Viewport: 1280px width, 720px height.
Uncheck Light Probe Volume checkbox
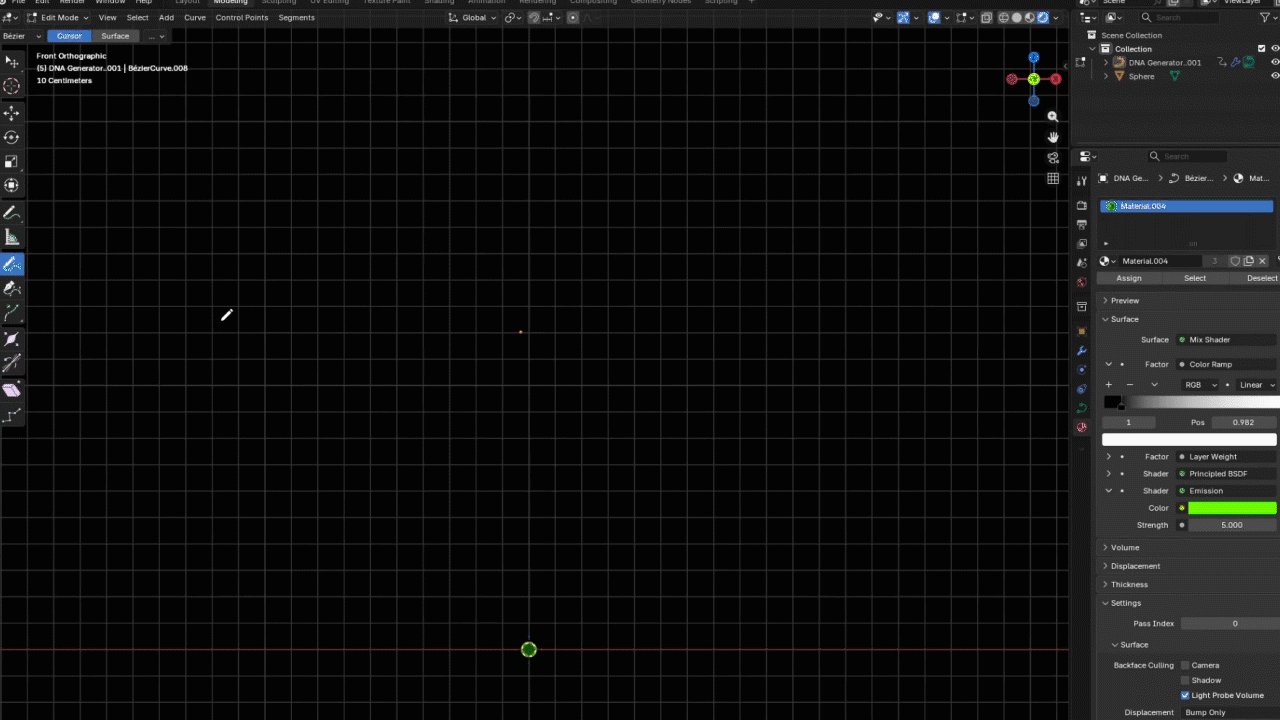[x=1185, y=695]
